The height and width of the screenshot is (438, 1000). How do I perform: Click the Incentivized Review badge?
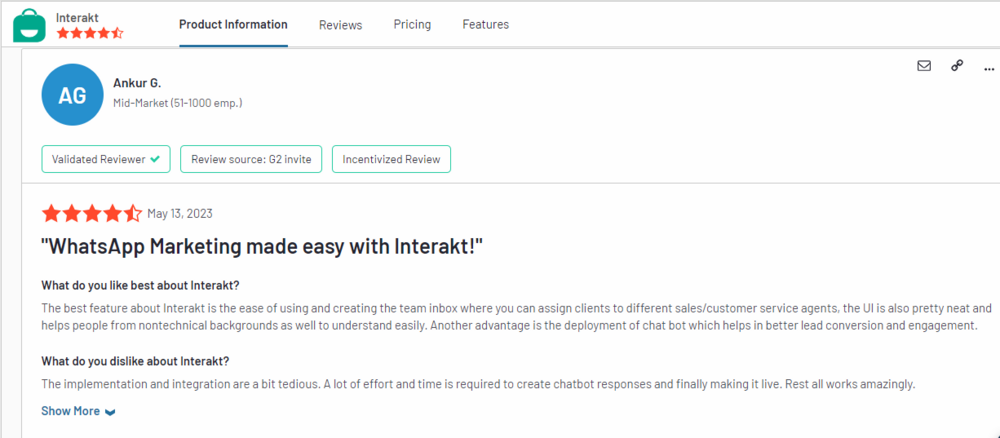391,159
